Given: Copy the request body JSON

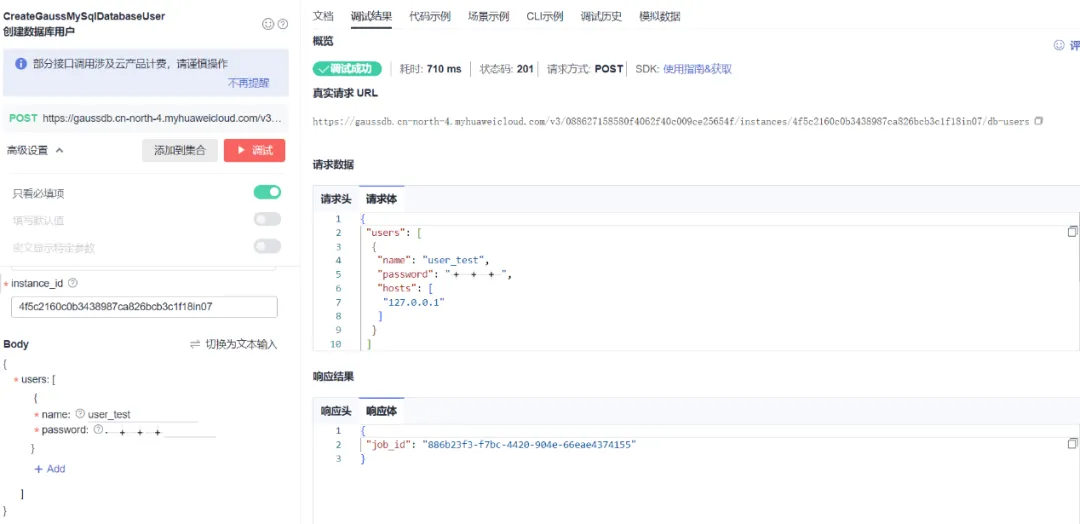Looking at the screenshot, I should [1072, 232].
